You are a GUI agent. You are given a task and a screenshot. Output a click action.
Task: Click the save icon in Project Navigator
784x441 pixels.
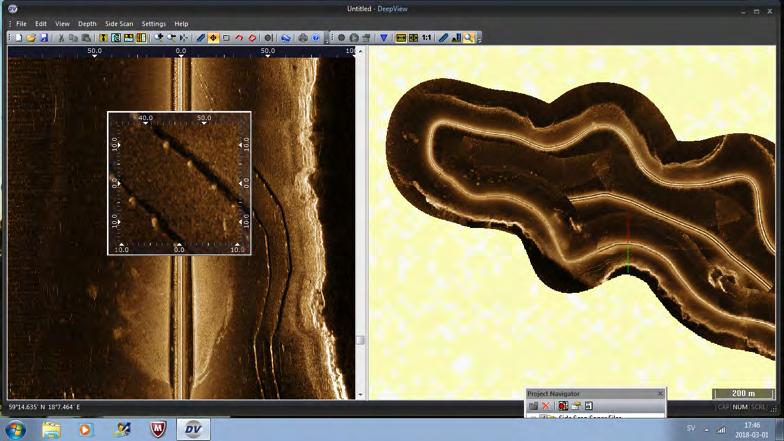coord(589,406)
